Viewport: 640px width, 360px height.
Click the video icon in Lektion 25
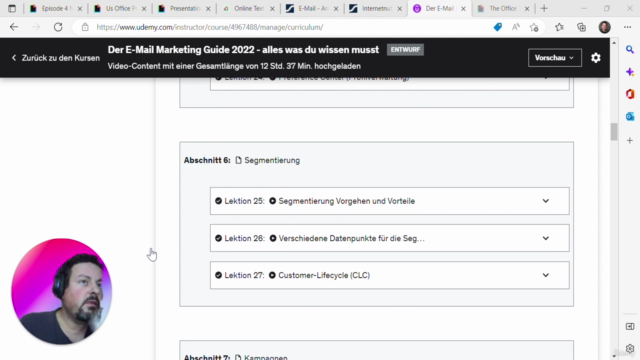[x=273, y=201]
